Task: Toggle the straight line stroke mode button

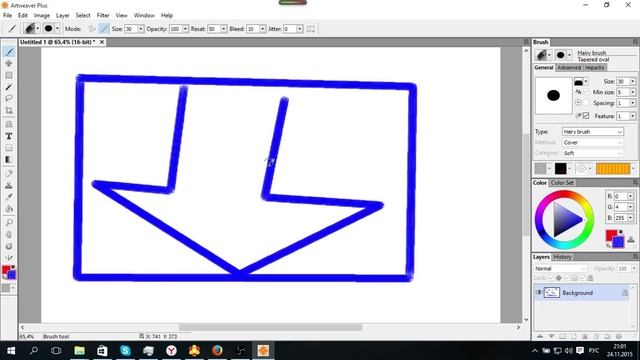Action: pos(104,29)
